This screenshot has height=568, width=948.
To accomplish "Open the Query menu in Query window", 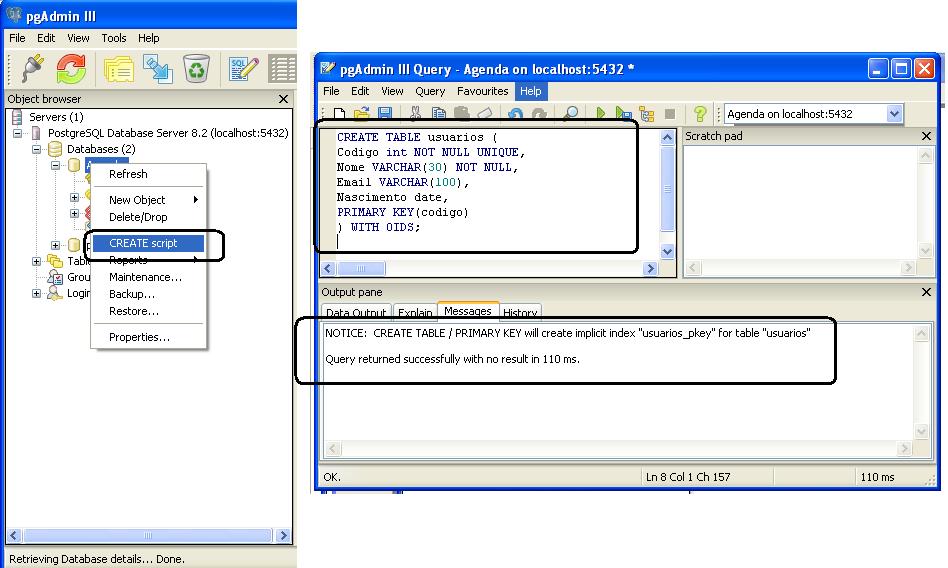I will coord(430,91).
